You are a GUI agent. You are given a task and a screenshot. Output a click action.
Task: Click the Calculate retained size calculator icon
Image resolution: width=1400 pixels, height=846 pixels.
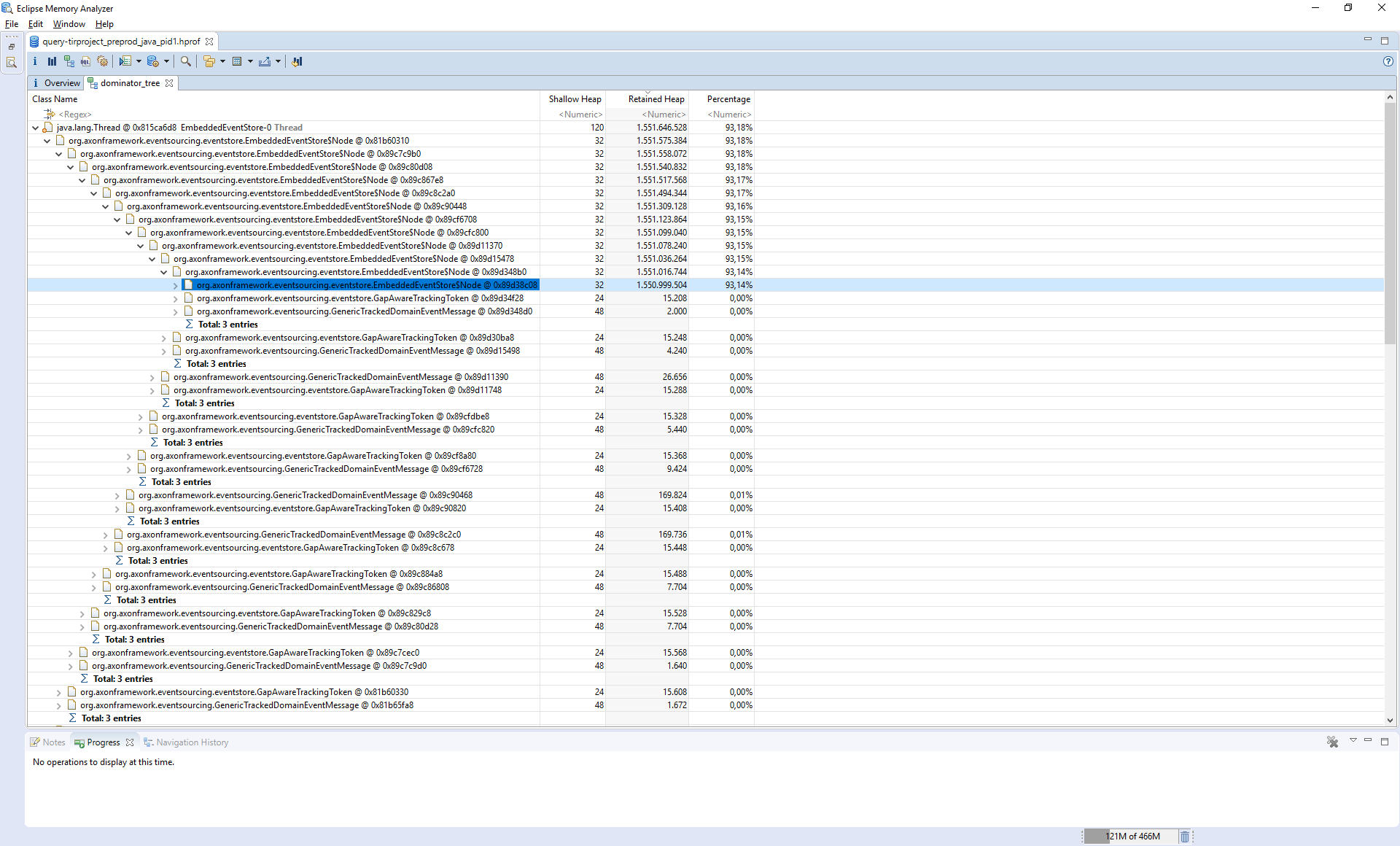(x=237, y=61)
